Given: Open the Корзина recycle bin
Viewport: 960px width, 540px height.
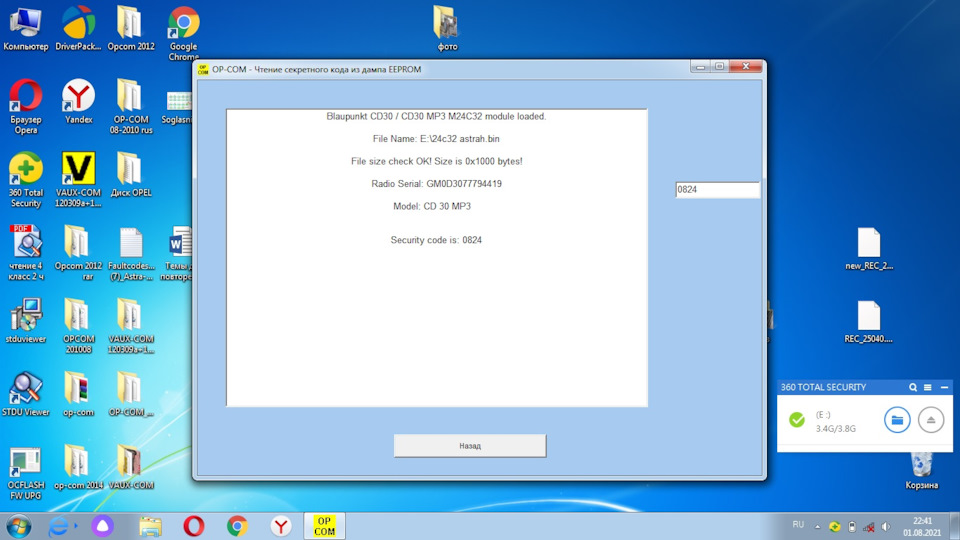Looking at the screenshot, I should [921, 470].
